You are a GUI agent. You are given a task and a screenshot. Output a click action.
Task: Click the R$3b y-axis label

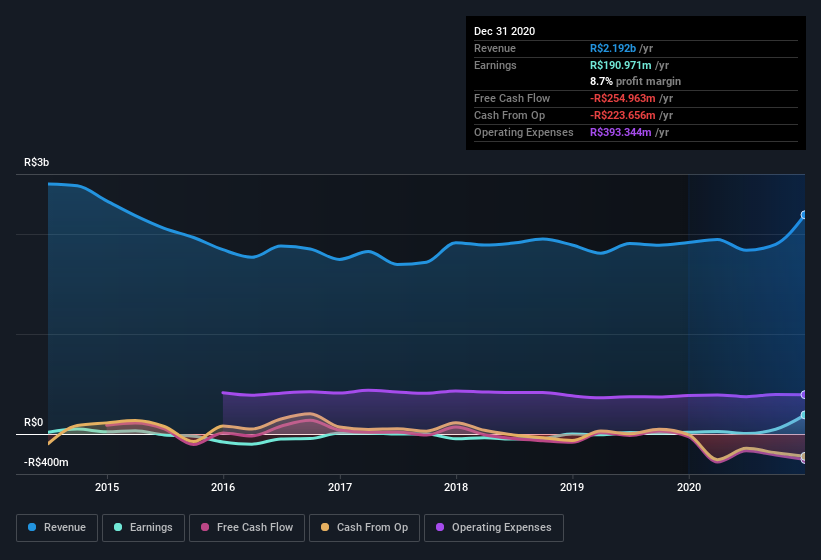[x=37, y=162]
